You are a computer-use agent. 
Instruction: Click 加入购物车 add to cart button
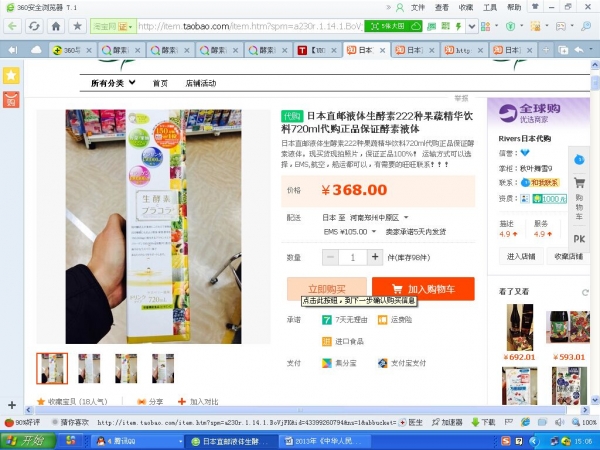[x=422, y=288]
